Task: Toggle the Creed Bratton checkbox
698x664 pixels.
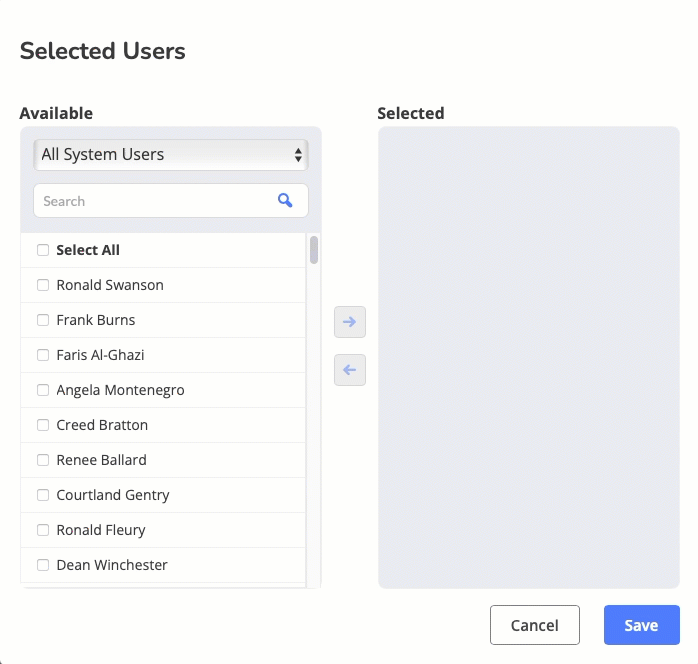Action: (43, 425)
